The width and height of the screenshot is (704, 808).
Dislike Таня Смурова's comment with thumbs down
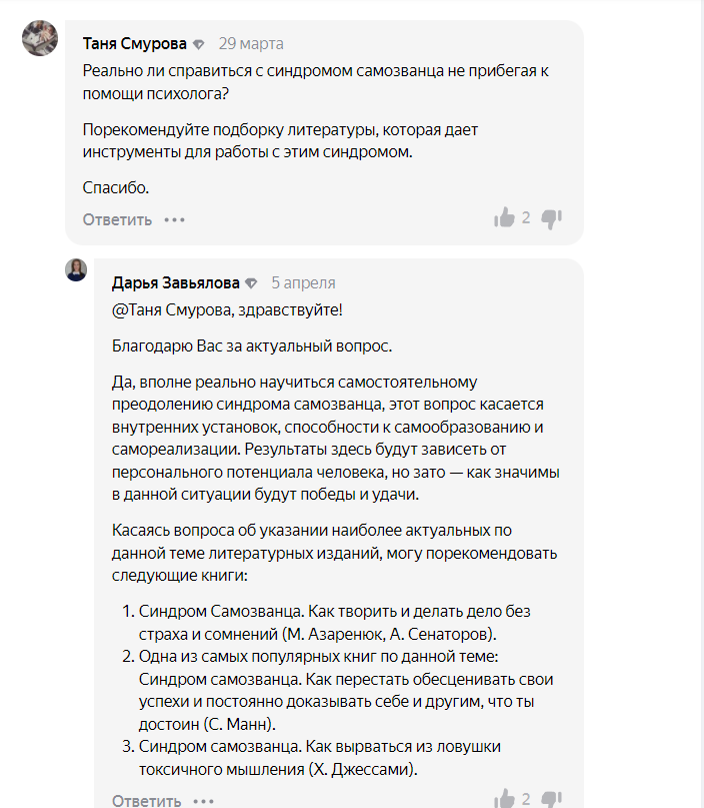[552, 218]
